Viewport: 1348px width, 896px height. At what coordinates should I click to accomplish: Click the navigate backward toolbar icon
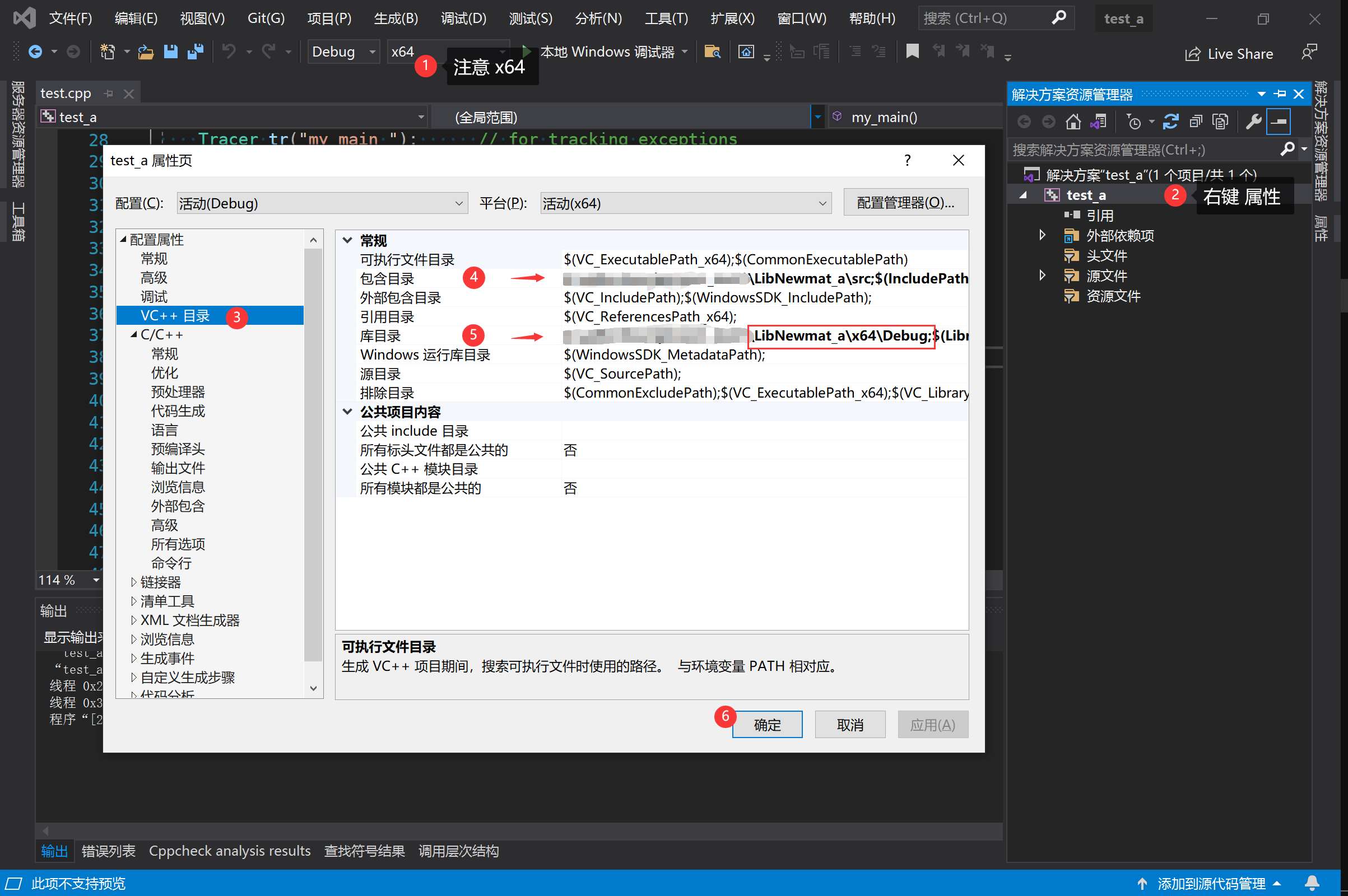[x=35, y=52]
